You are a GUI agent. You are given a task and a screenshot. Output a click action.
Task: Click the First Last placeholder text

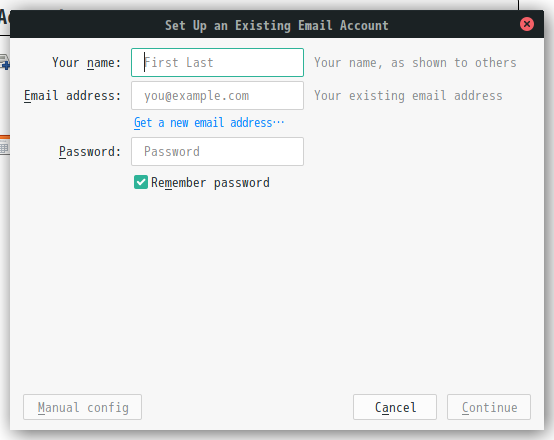click(179, 63)
